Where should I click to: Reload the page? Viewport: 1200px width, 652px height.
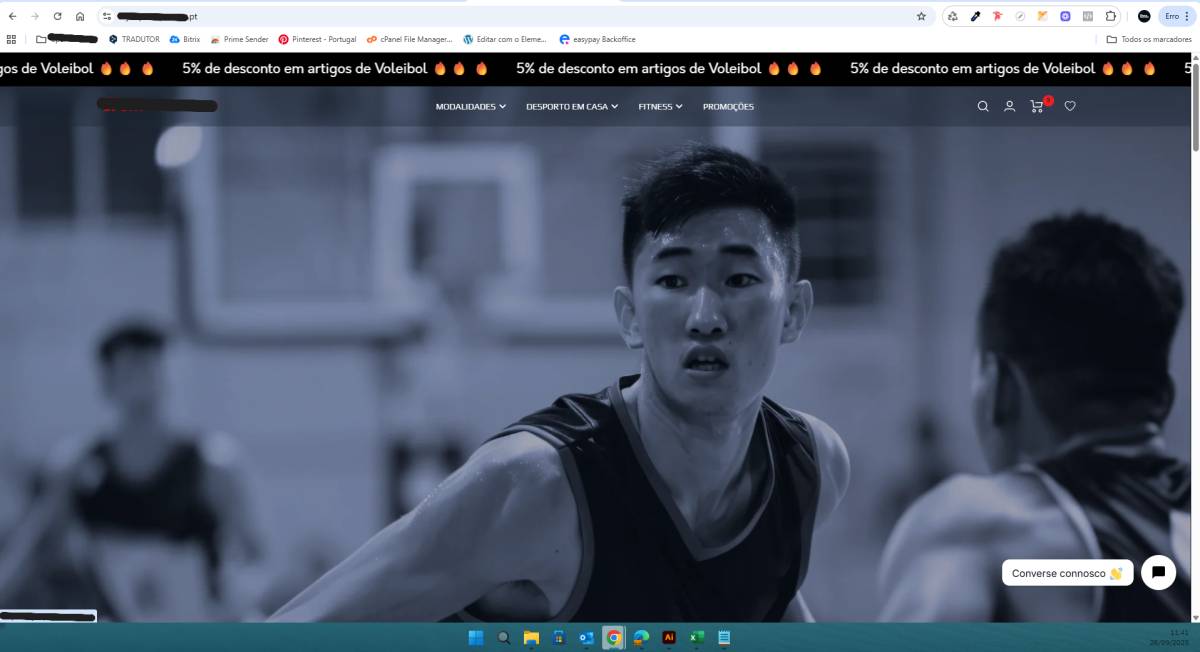(x=57, y=16)
